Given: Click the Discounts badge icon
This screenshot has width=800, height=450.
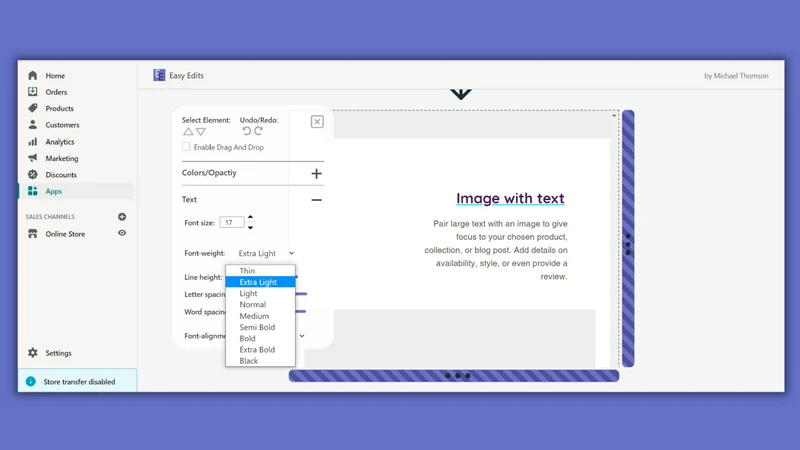Looking at the screenshot, I should click(33, 174).
